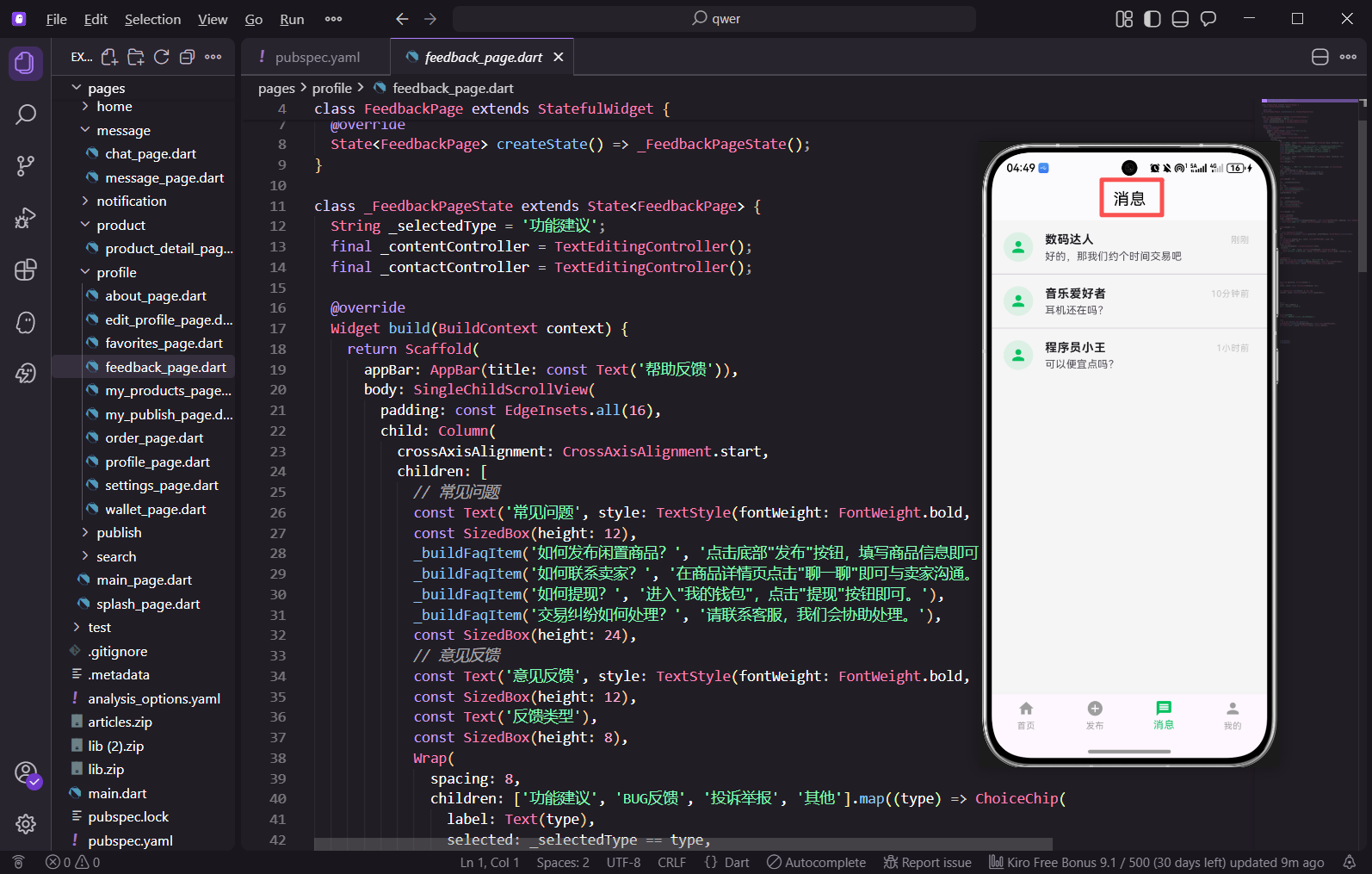Click the qwer command search box
This screenshot has height=874, width=1372.
pyautogui.click(x=714, y=19)
